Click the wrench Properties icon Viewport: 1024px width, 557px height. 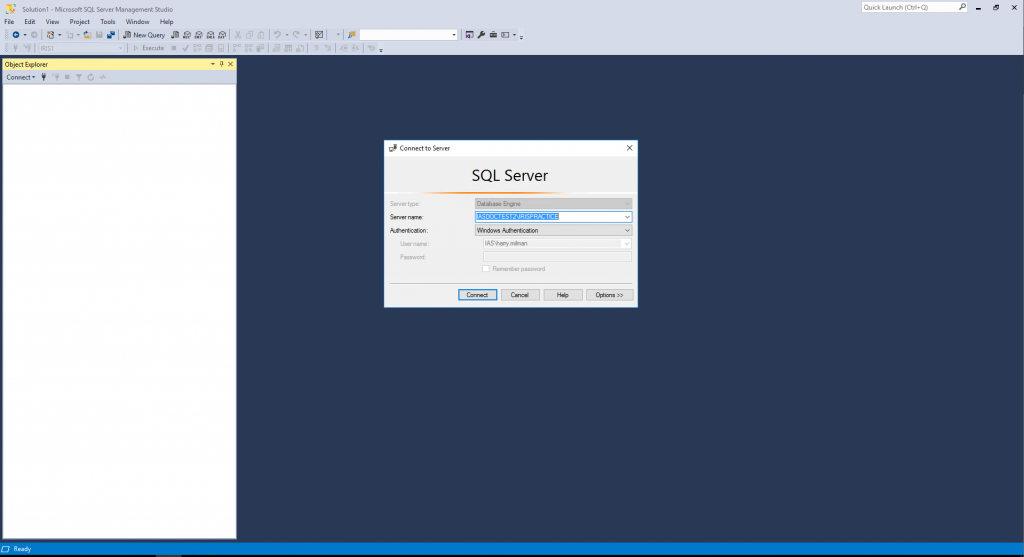[481, 35]
